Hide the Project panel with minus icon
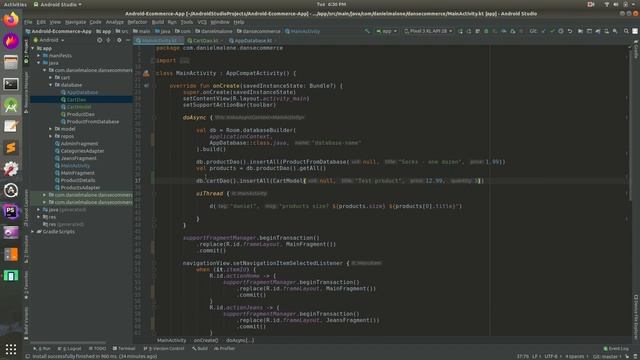 click(x=128, y=40)
